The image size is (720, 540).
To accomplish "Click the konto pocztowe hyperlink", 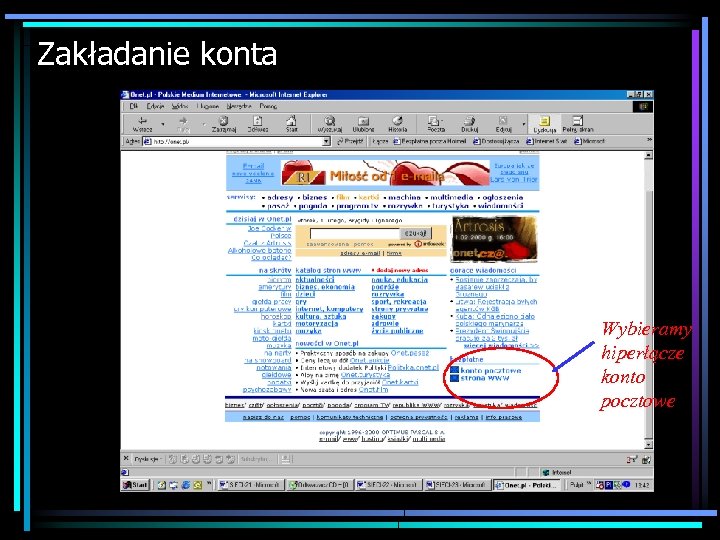I will click(x=490, y=371).
